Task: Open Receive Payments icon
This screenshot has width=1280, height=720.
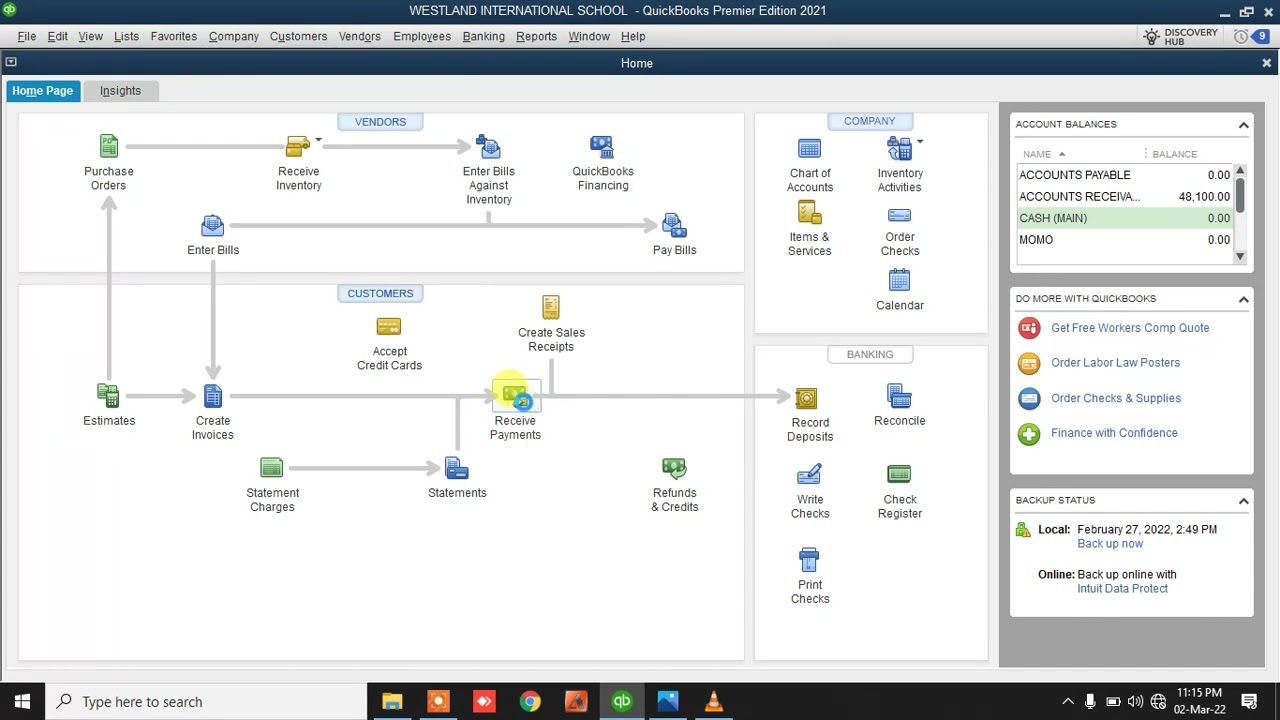Action: click(x=515, y=396)
